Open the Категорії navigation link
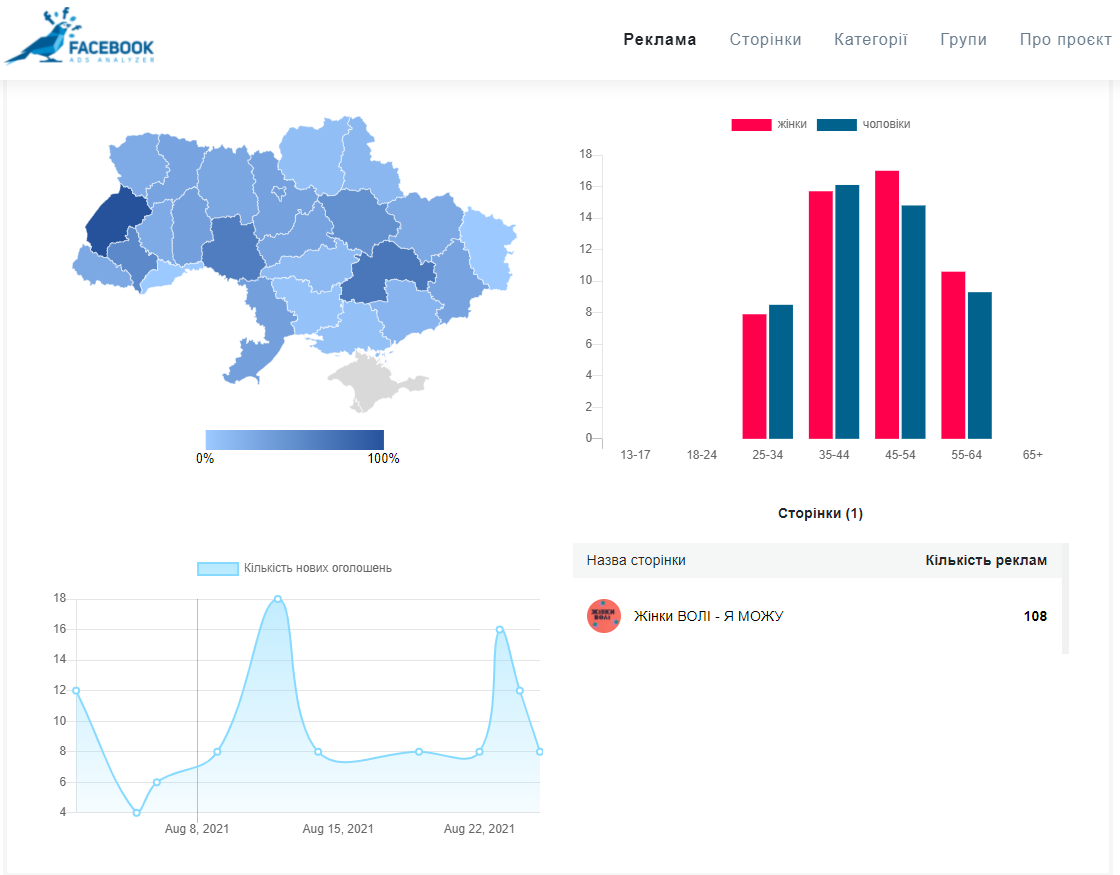1120x875 pixels. pyautogui.click(x=871, y=40)
